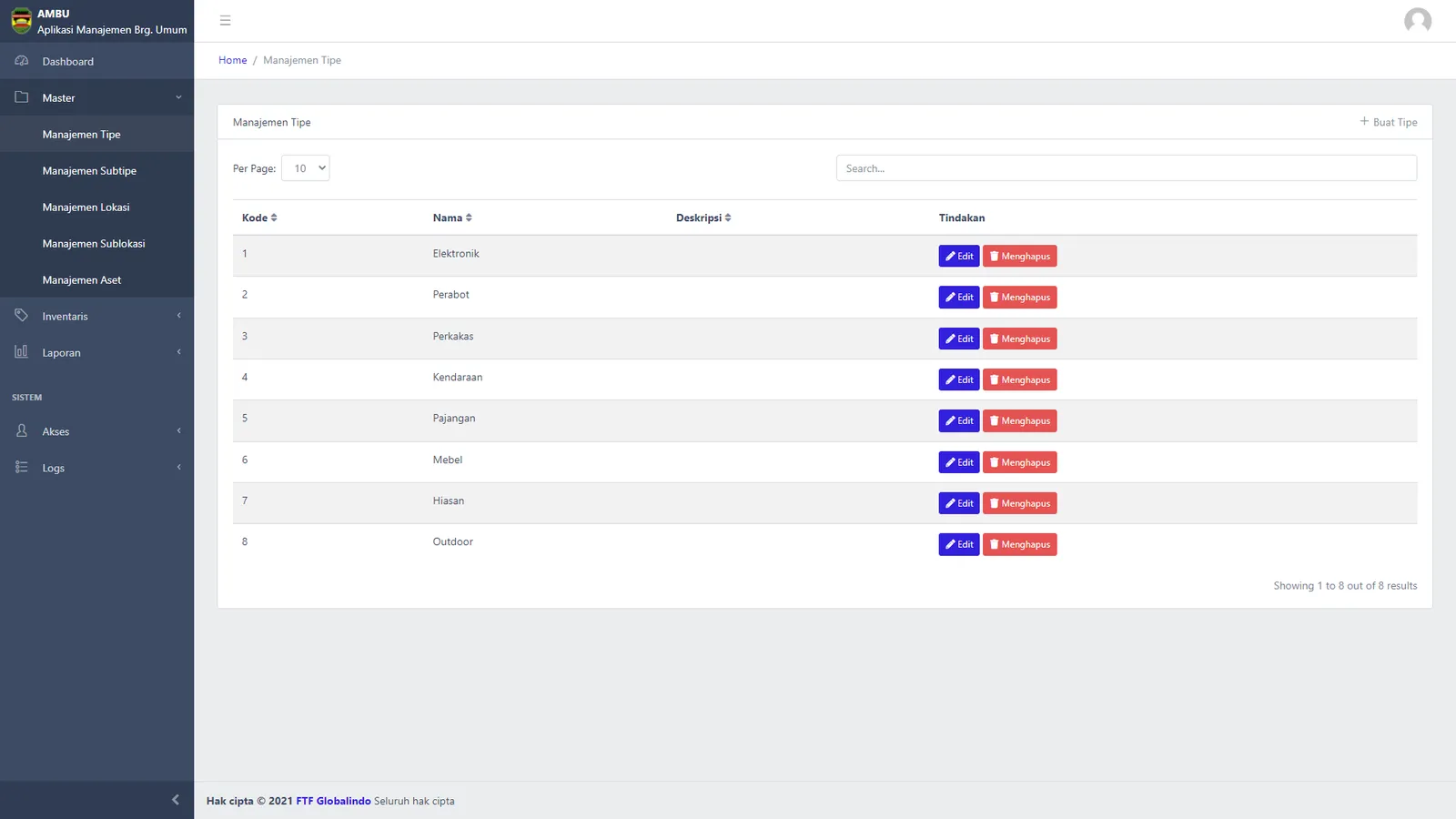Click the Inventaris tag icon
Image resolution: width=1456 pixels, height=819 pixels.
coord(22,316)
